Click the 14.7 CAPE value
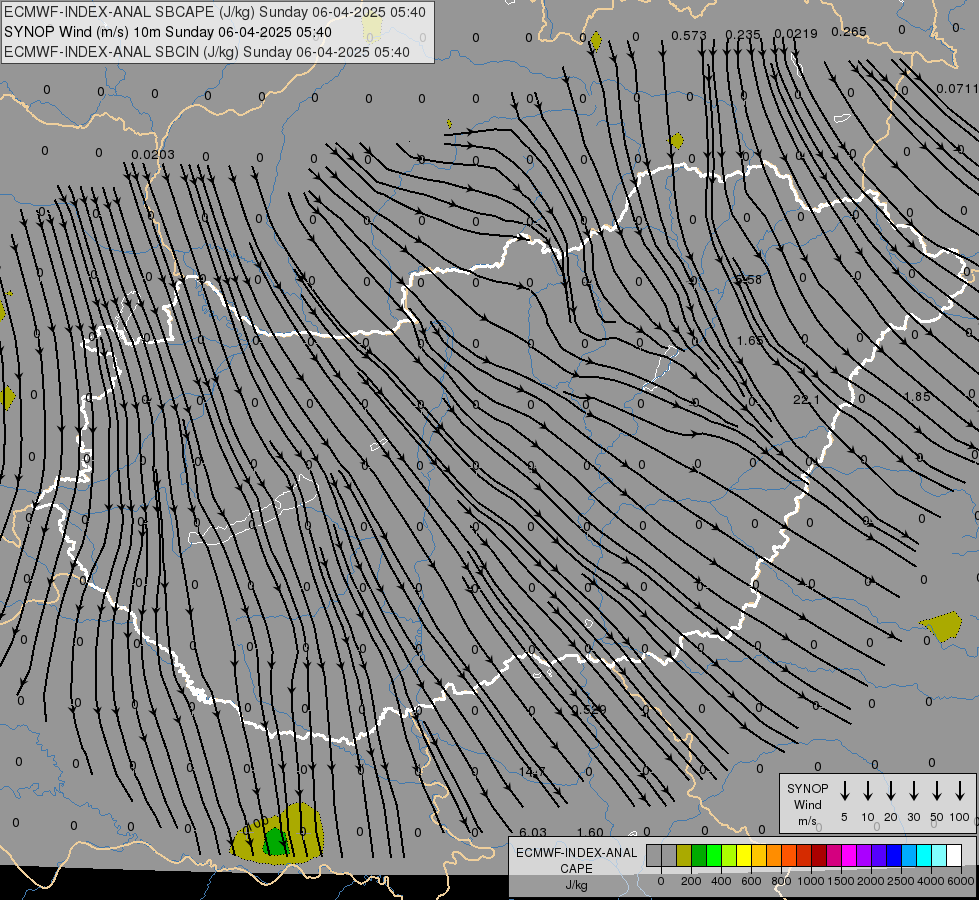 point(532,772)
